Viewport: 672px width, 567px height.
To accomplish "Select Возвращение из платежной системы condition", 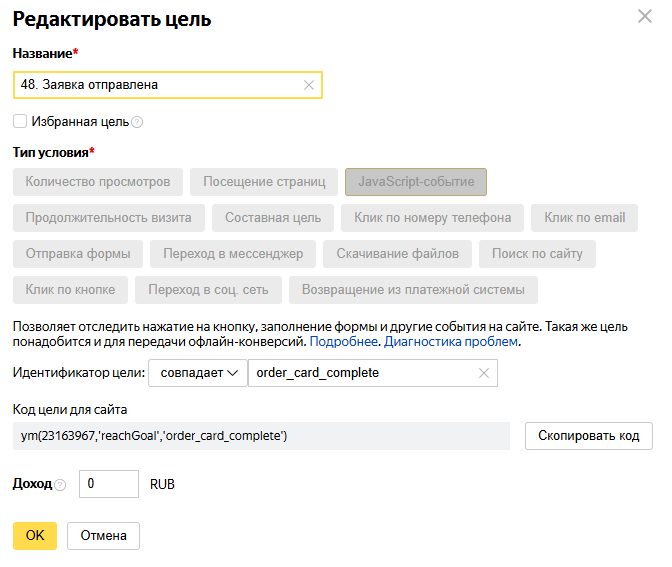I will pyautogui.click(x=413, y=290).
